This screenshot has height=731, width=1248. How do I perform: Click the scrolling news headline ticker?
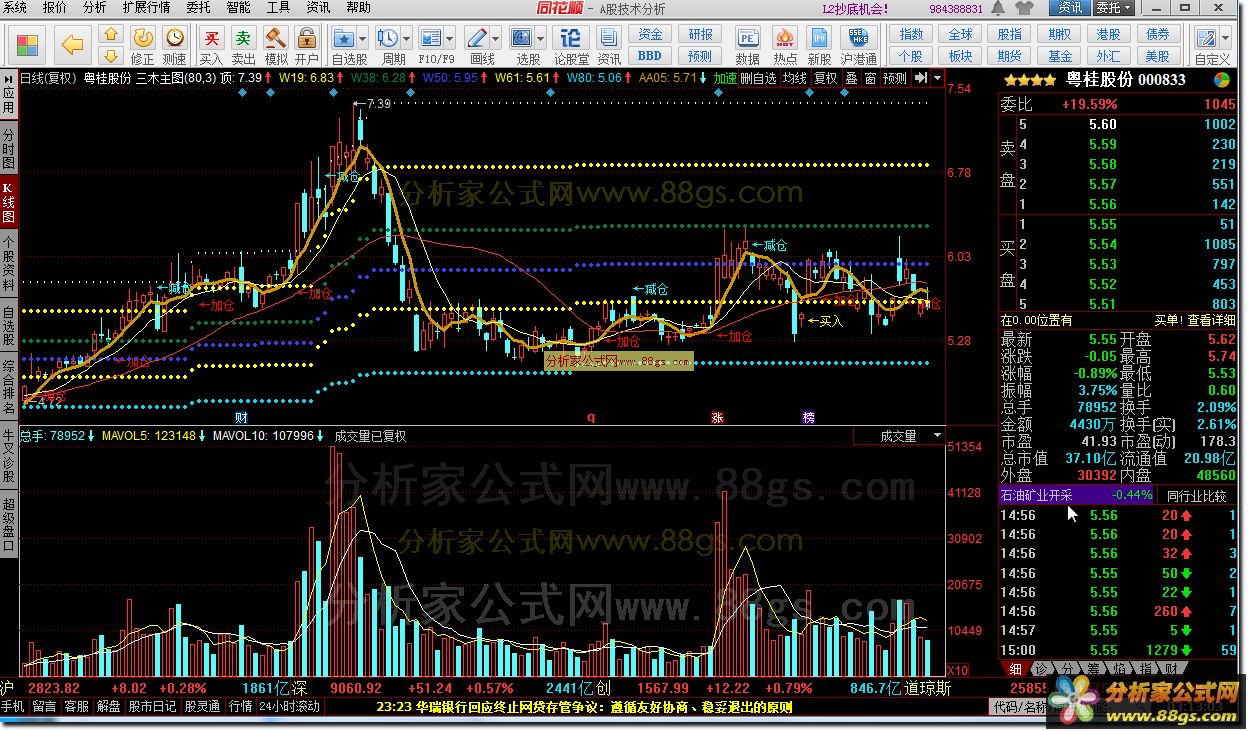(x=585, y=707)
